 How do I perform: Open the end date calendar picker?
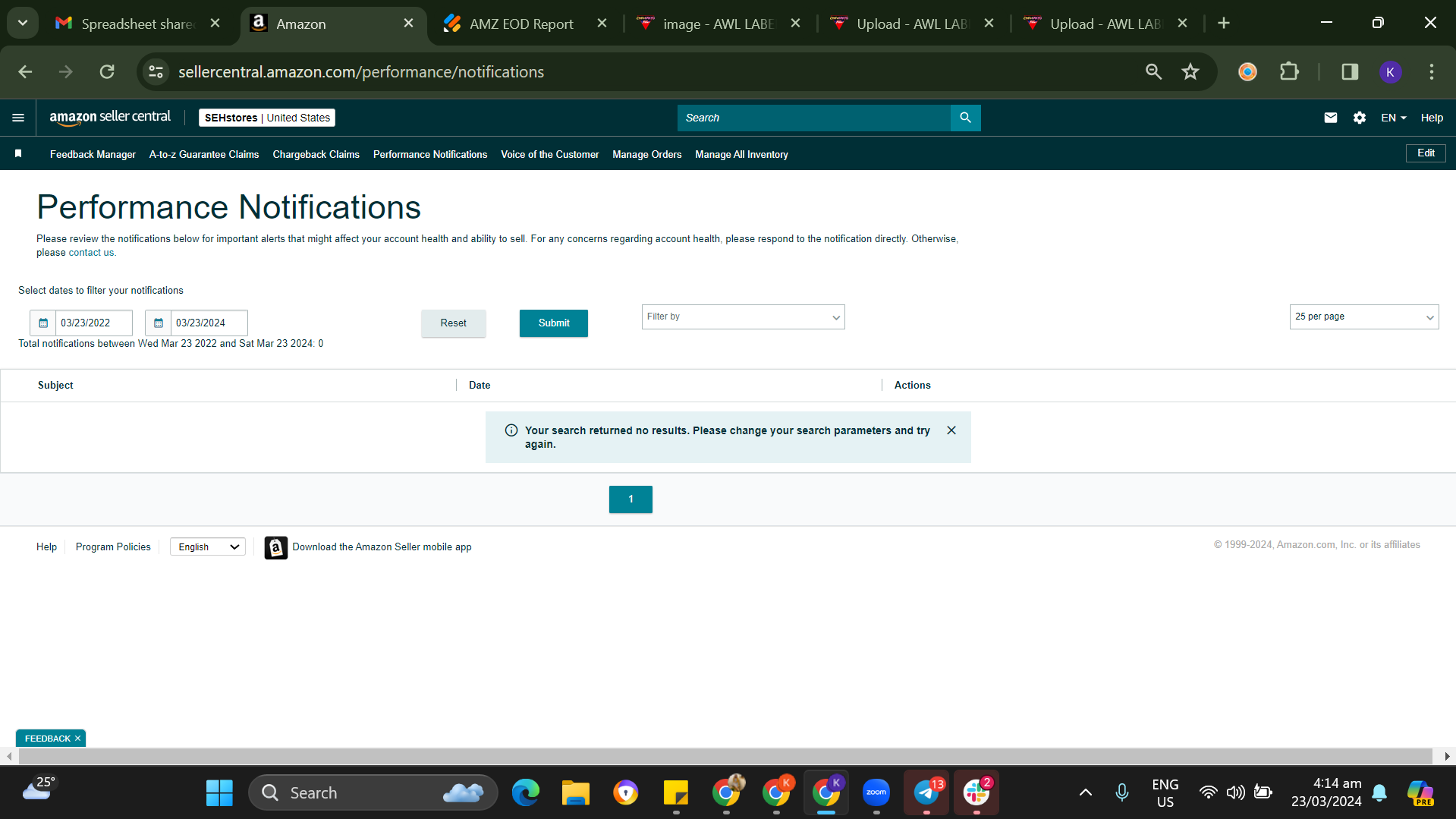coord(158,323)
